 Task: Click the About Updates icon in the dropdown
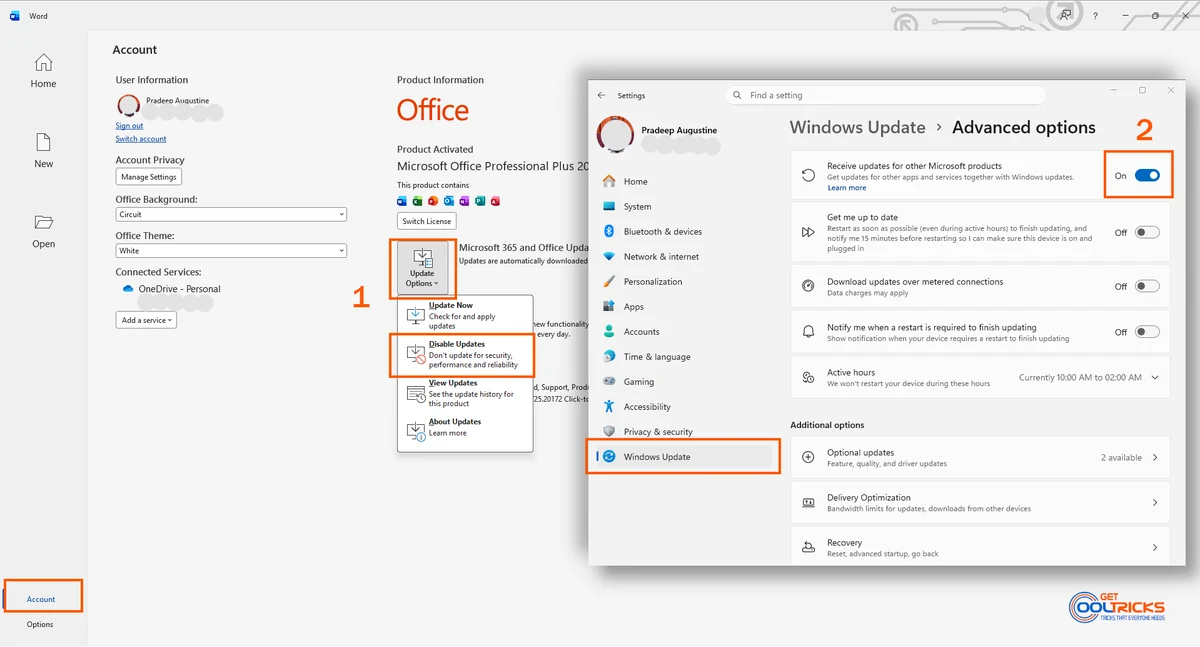(x=415, y=430)
